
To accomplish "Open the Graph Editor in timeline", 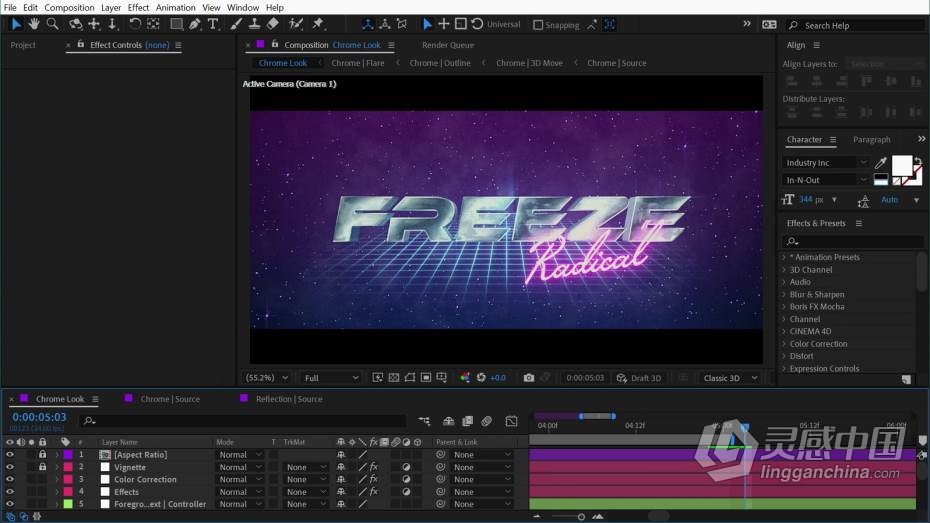I will coord(511,421).
